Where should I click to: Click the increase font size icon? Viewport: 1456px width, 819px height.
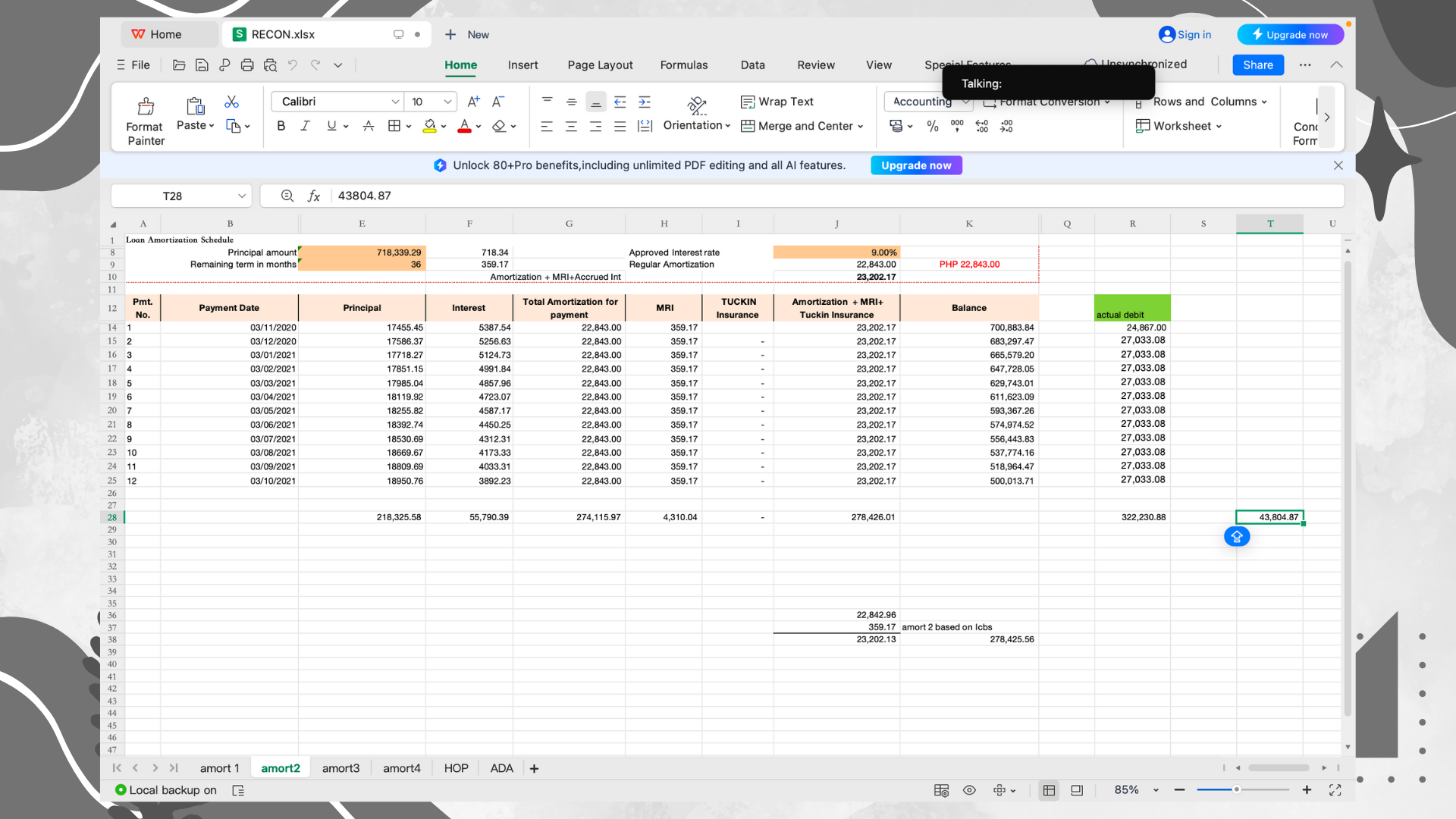(473, 102)
